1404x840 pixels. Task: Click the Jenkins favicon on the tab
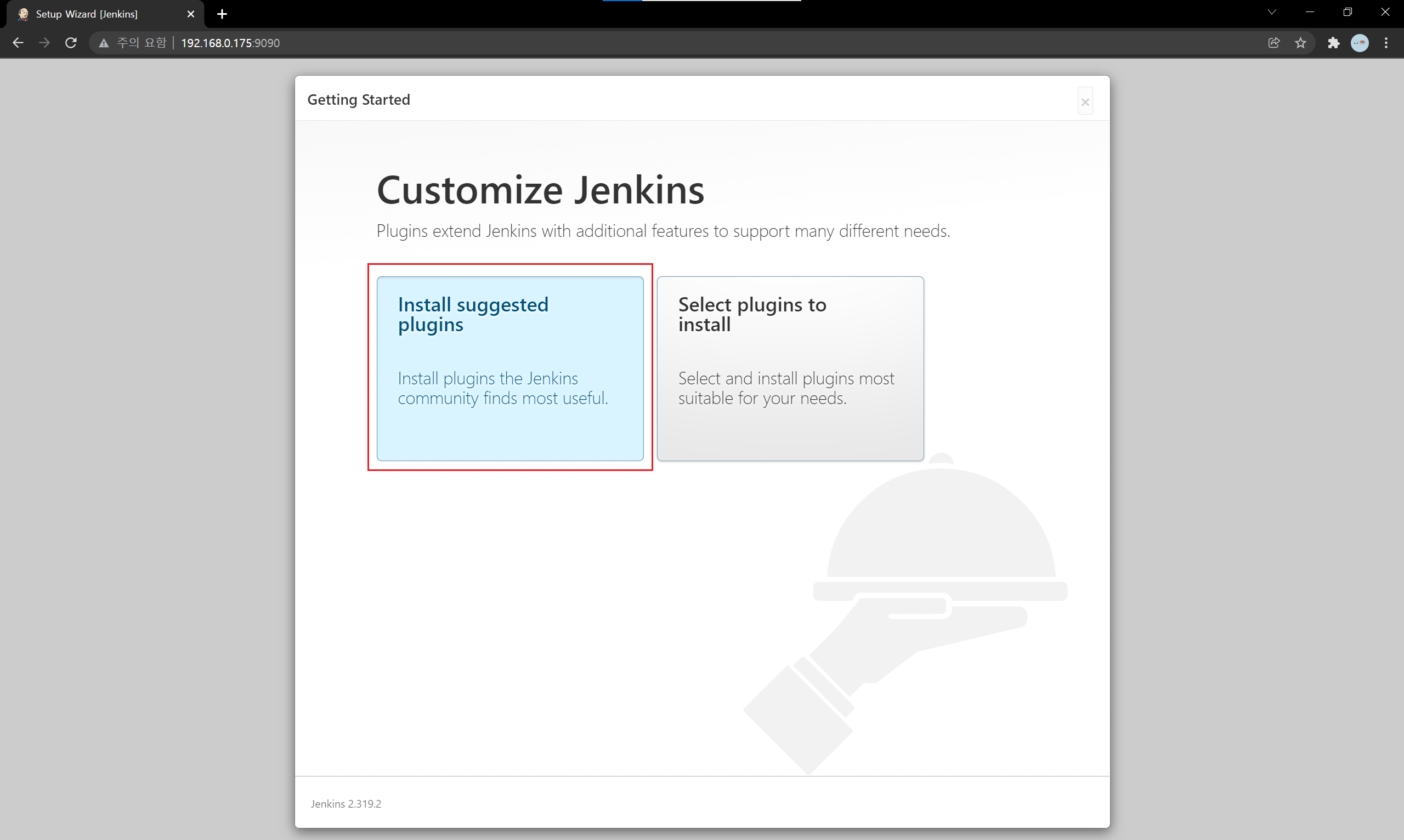point(23,14)
